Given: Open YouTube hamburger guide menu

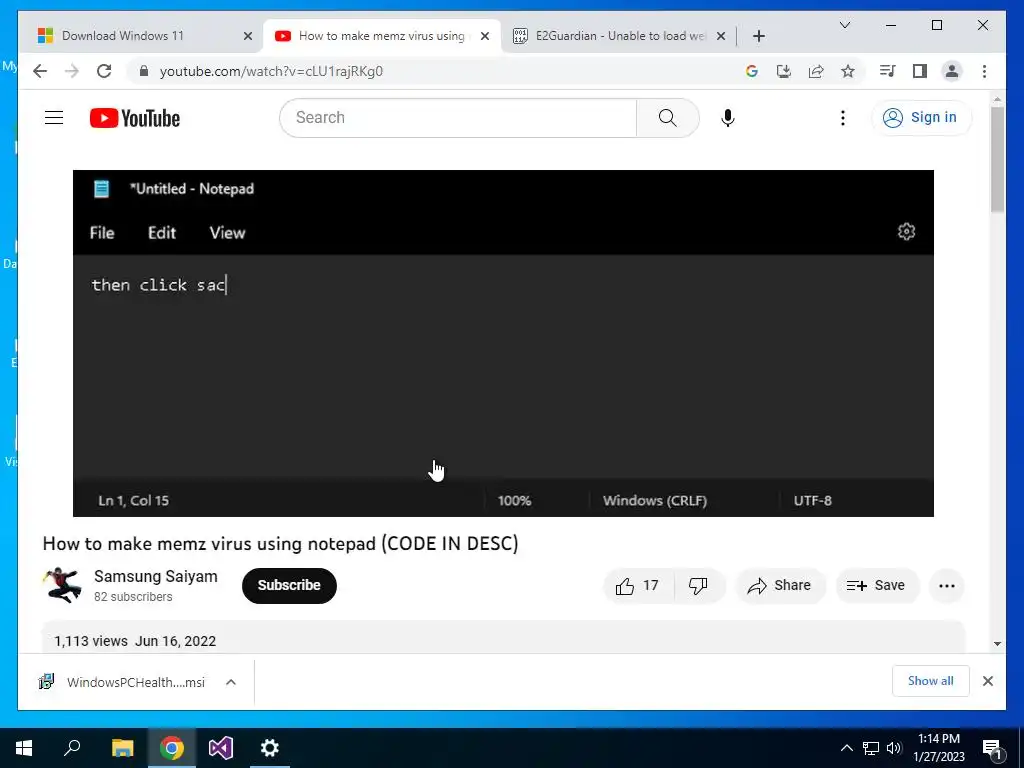Looking at the screenshot, I should [x=54, y=118].
